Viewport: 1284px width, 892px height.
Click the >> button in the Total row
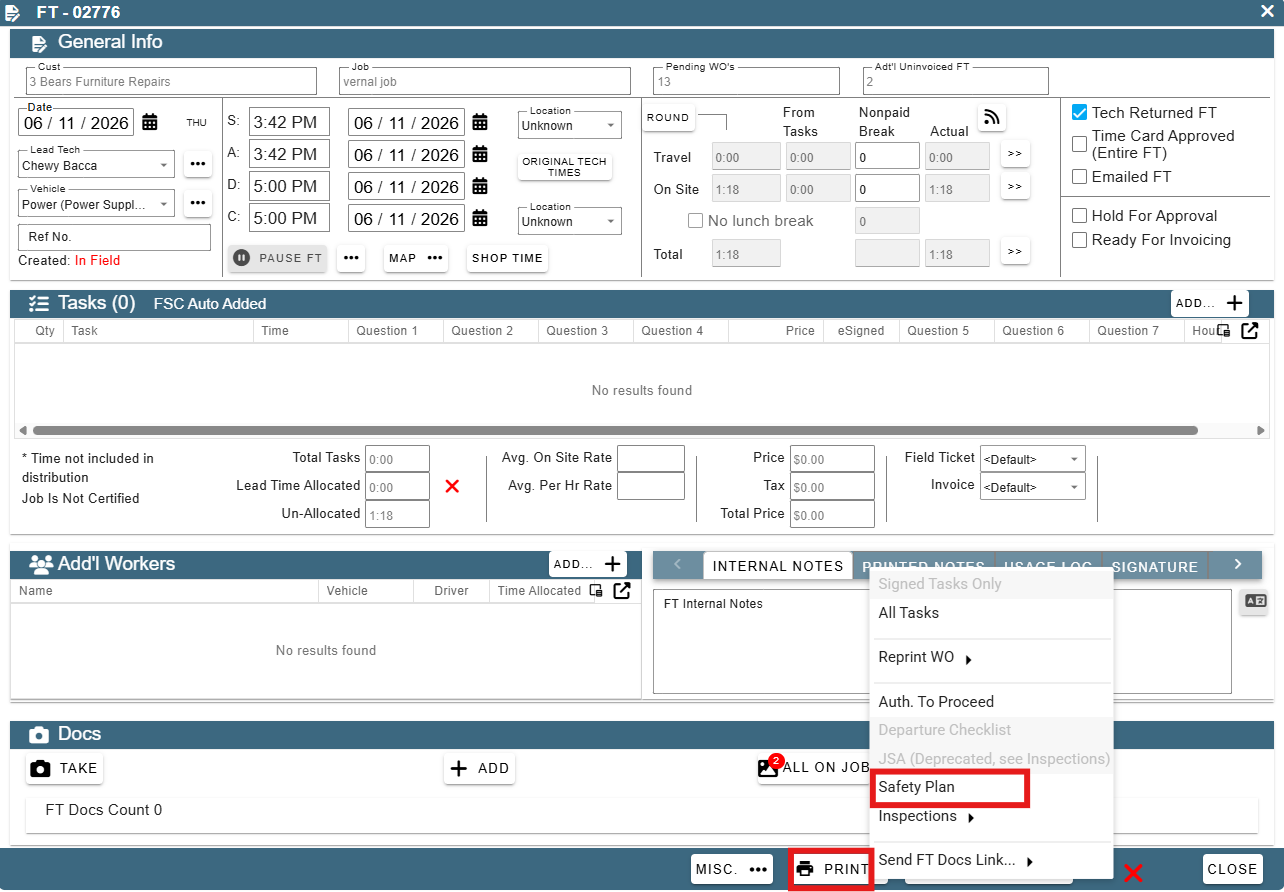coord(1015,252)
